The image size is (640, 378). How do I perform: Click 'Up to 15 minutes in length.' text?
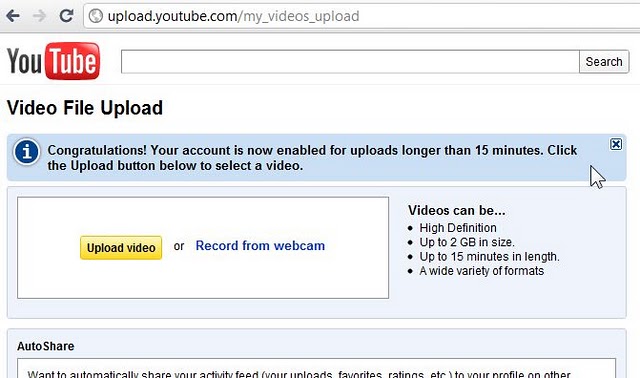(489, 256)
